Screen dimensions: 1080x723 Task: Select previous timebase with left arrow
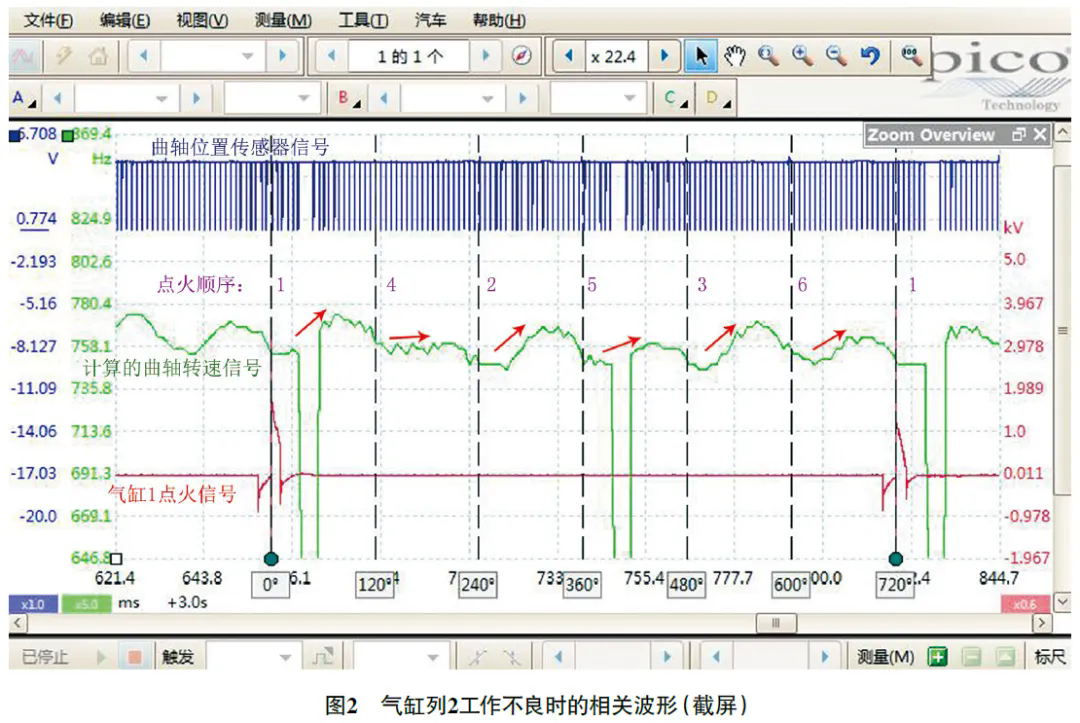tap(143, 56)
